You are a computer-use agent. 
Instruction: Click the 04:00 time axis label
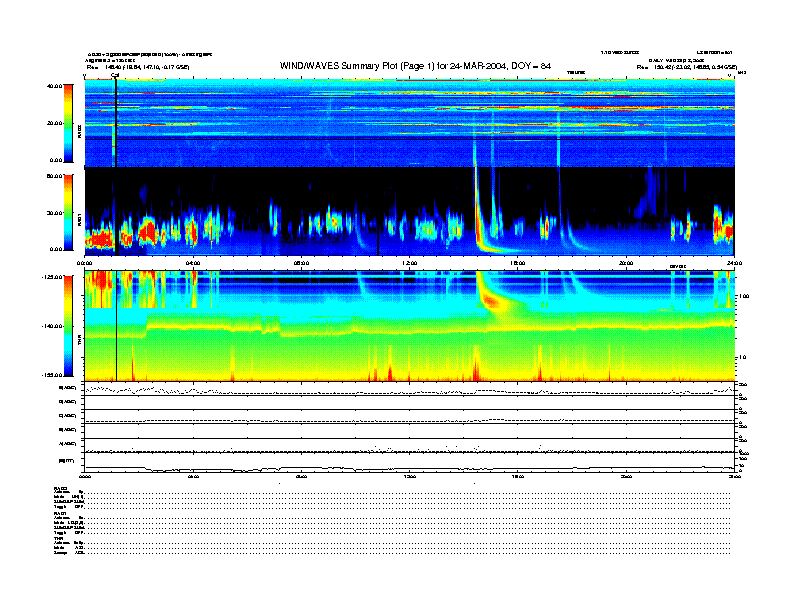point(193,263)
